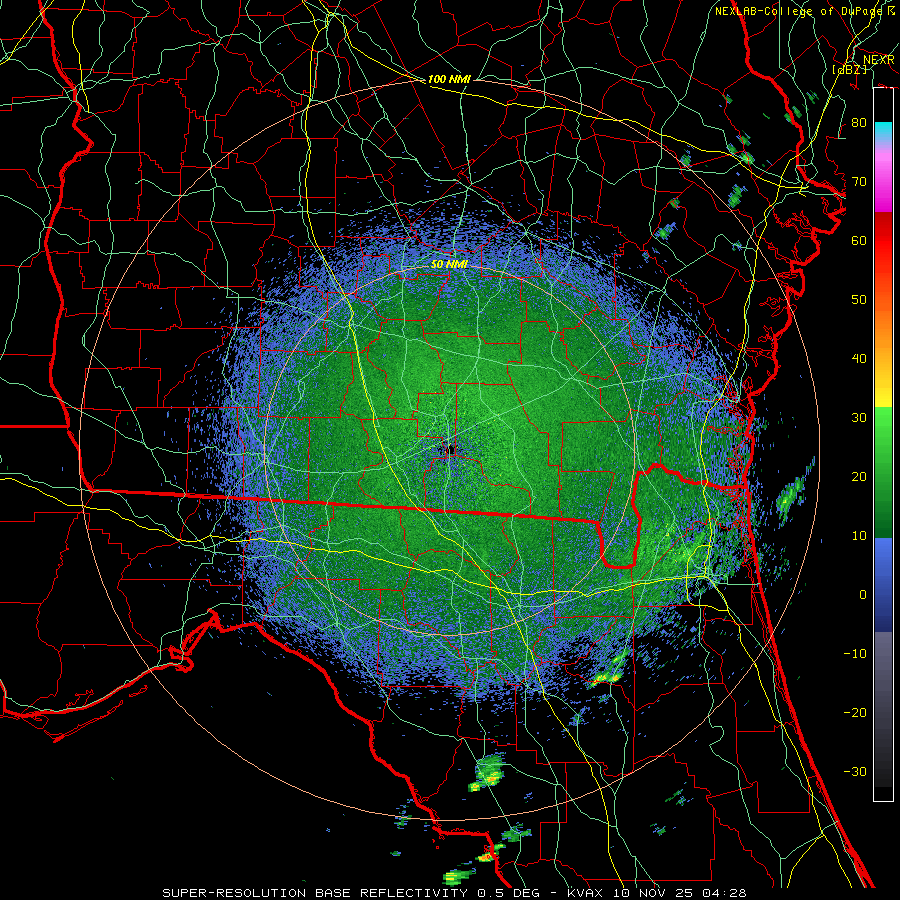Click the '20' value on the dBZ scale
Screen dimensions: 900x900
(859, 476)
